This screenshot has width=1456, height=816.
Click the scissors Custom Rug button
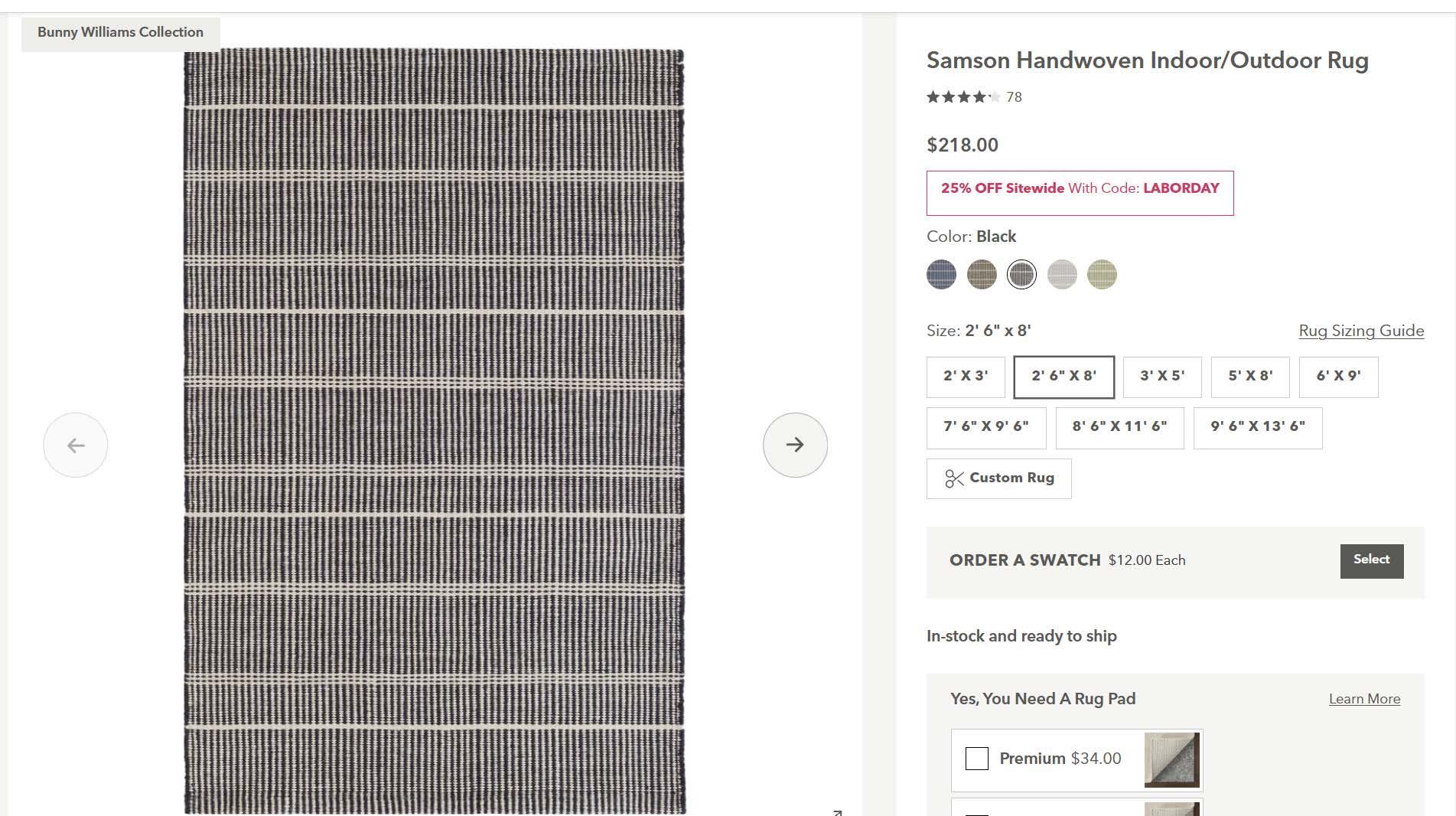click(998, 478)
